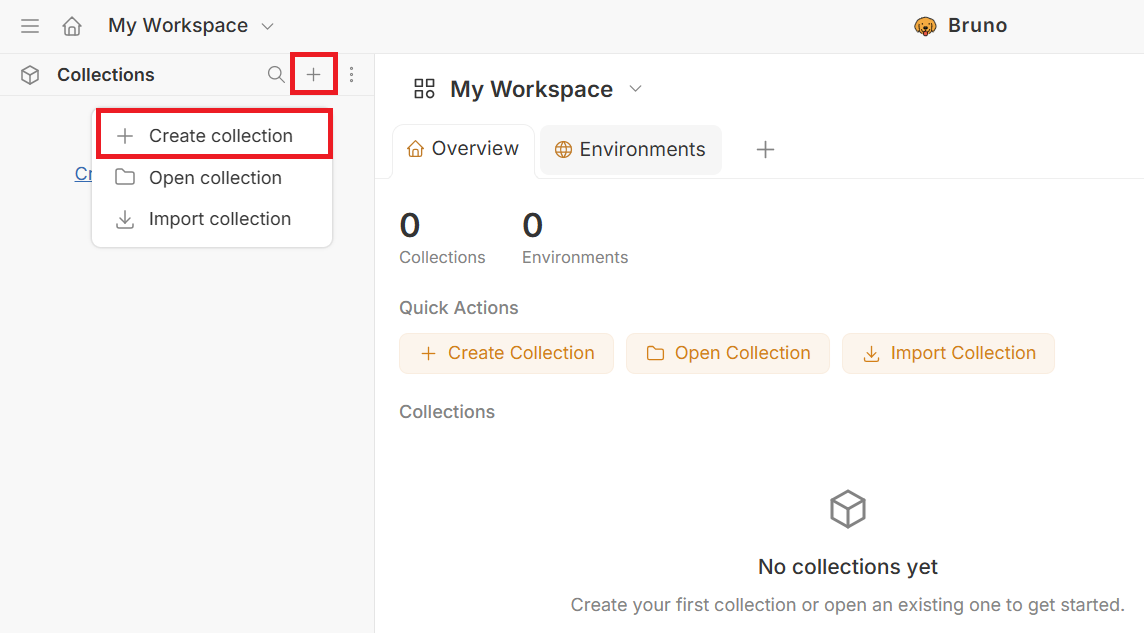Search collections with the magnifier icon
Screen dimensions: 1144x633
[x=276, y=75]
